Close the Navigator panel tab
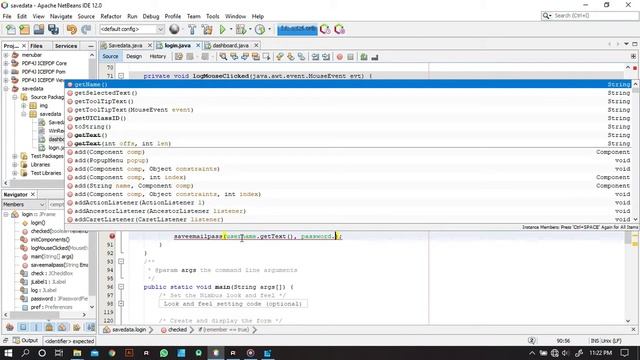The width and height of the screenshot is (640, 360). (33, 194)
